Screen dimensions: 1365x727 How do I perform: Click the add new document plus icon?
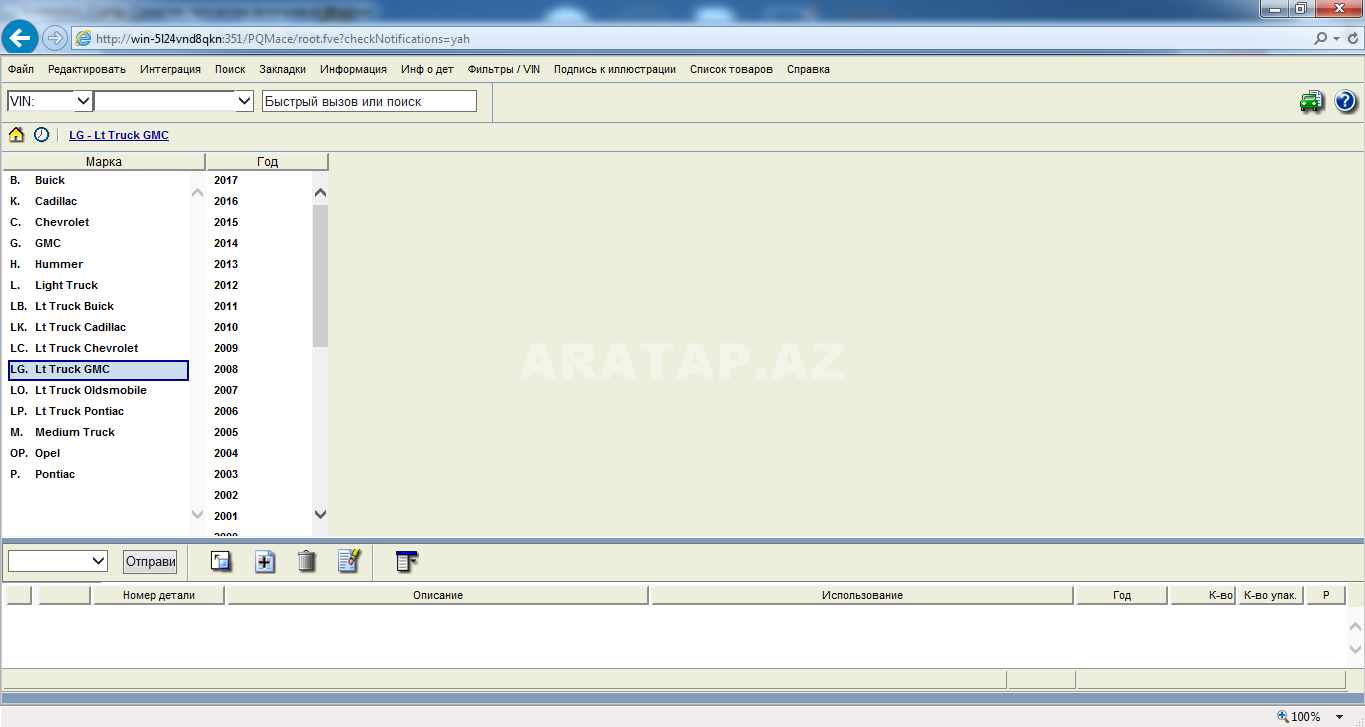coord(265,561)
